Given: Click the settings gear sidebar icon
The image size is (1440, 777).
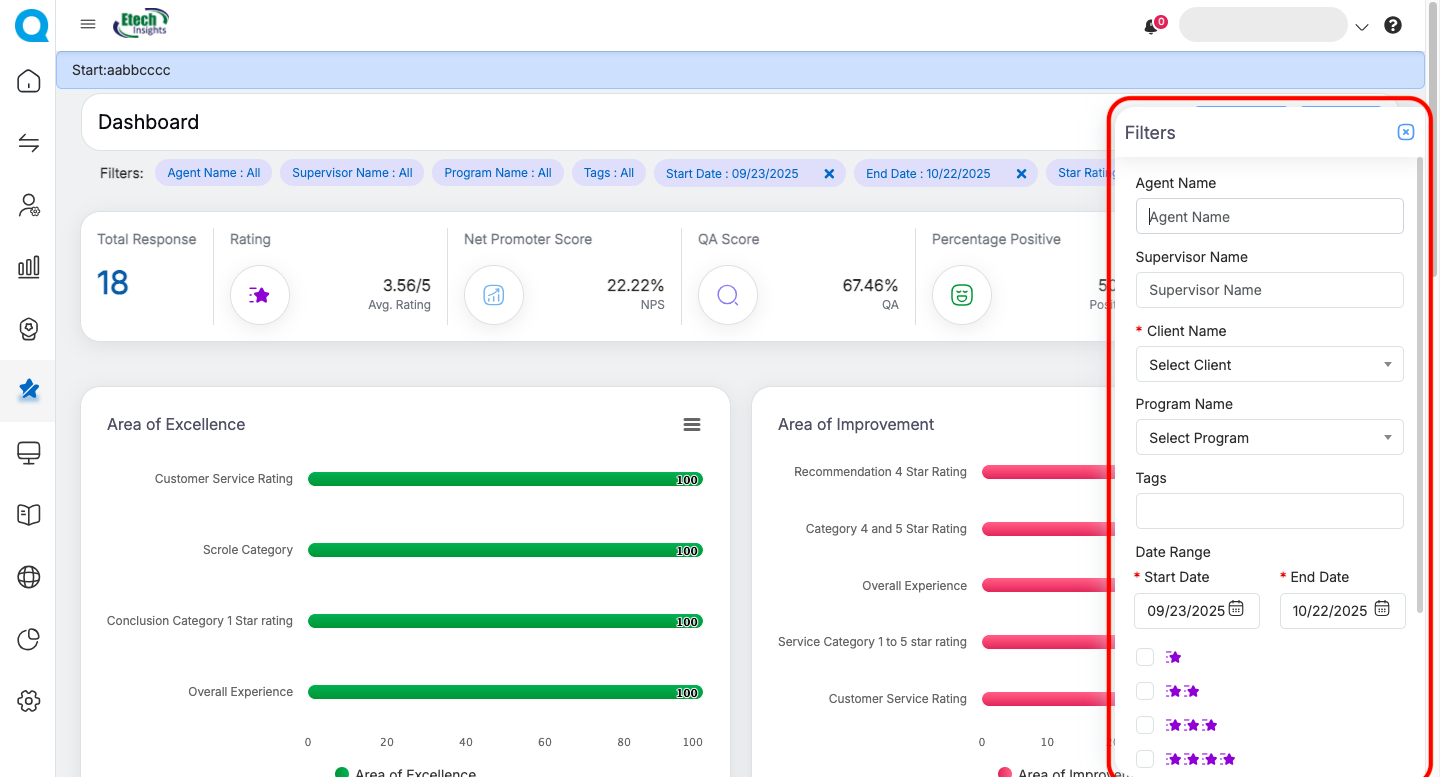Looking at the screenshot, I should tap(29, 701).
